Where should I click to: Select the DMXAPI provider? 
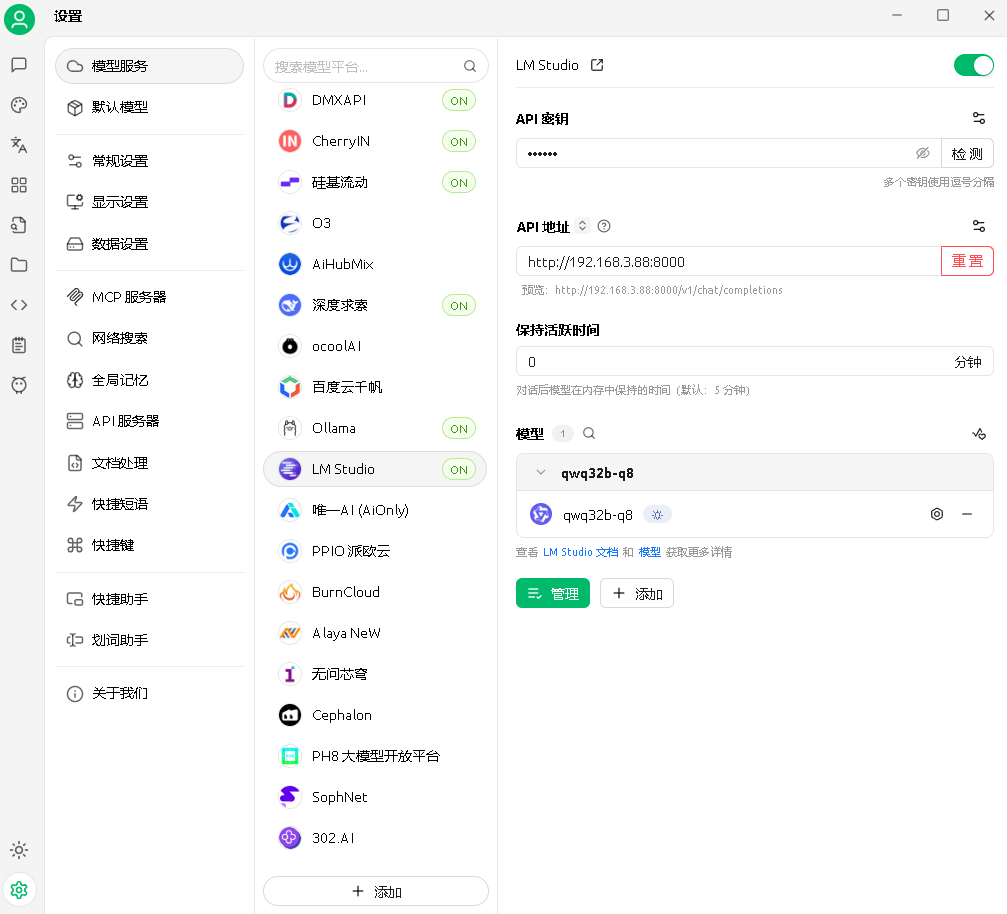click(375, 100)
